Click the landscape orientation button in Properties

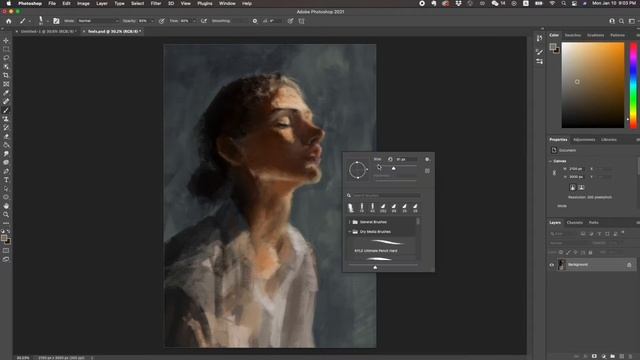click(x=581, y=187)
